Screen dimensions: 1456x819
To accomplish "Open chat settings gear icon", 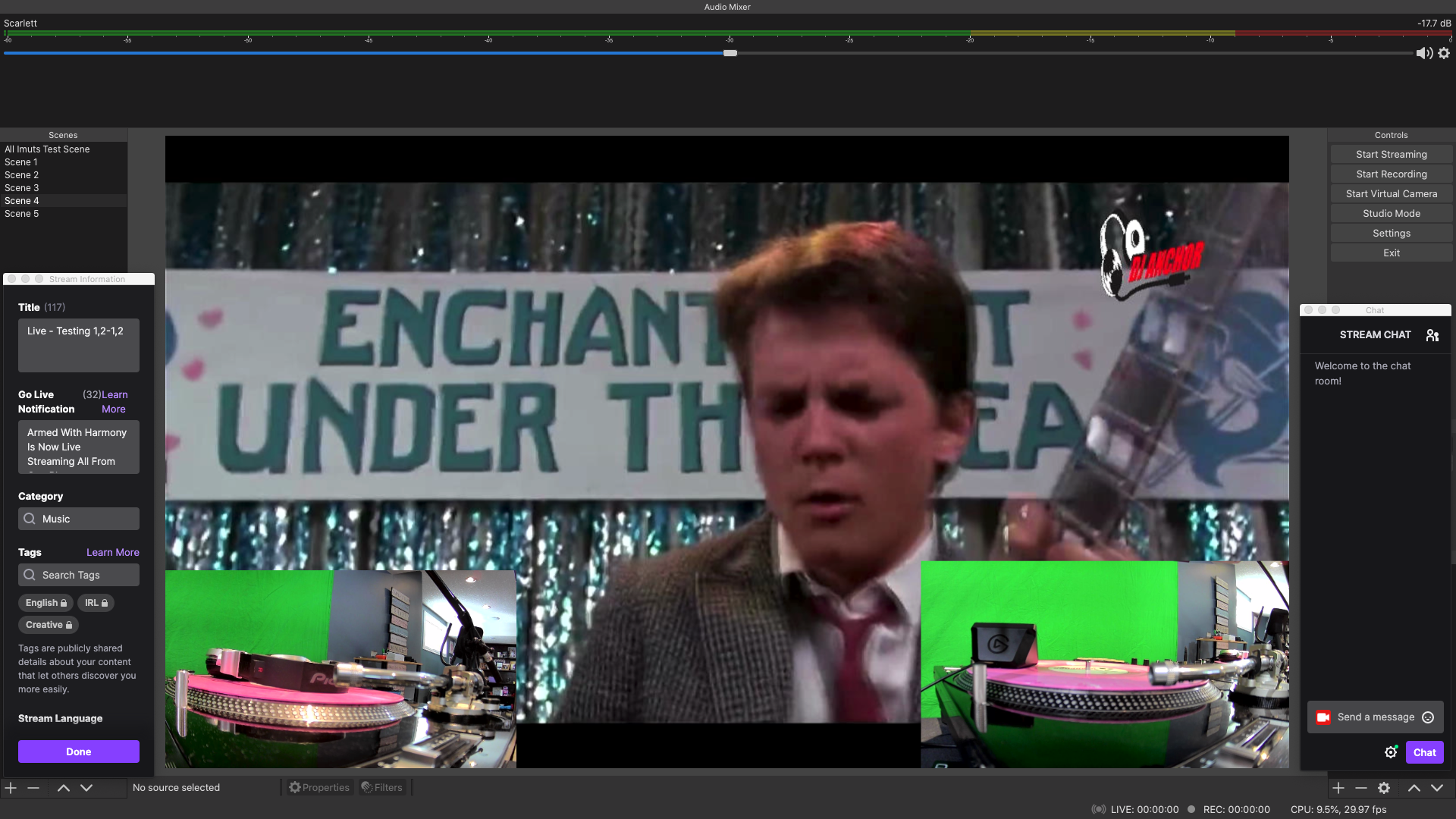I will coord(1391,752).
